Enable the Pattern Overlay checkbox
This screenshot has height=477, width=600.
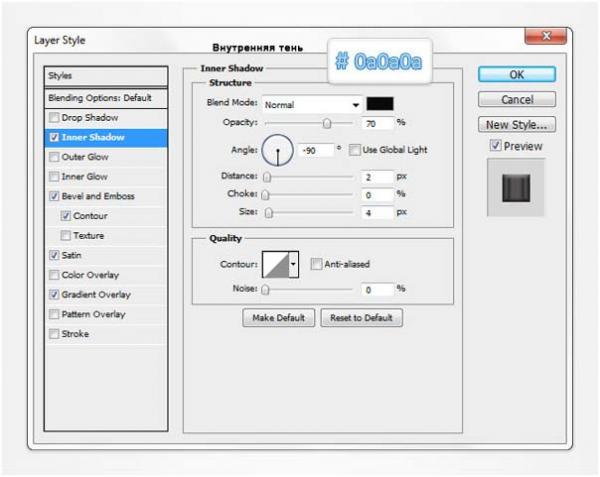tap(54, 314)
